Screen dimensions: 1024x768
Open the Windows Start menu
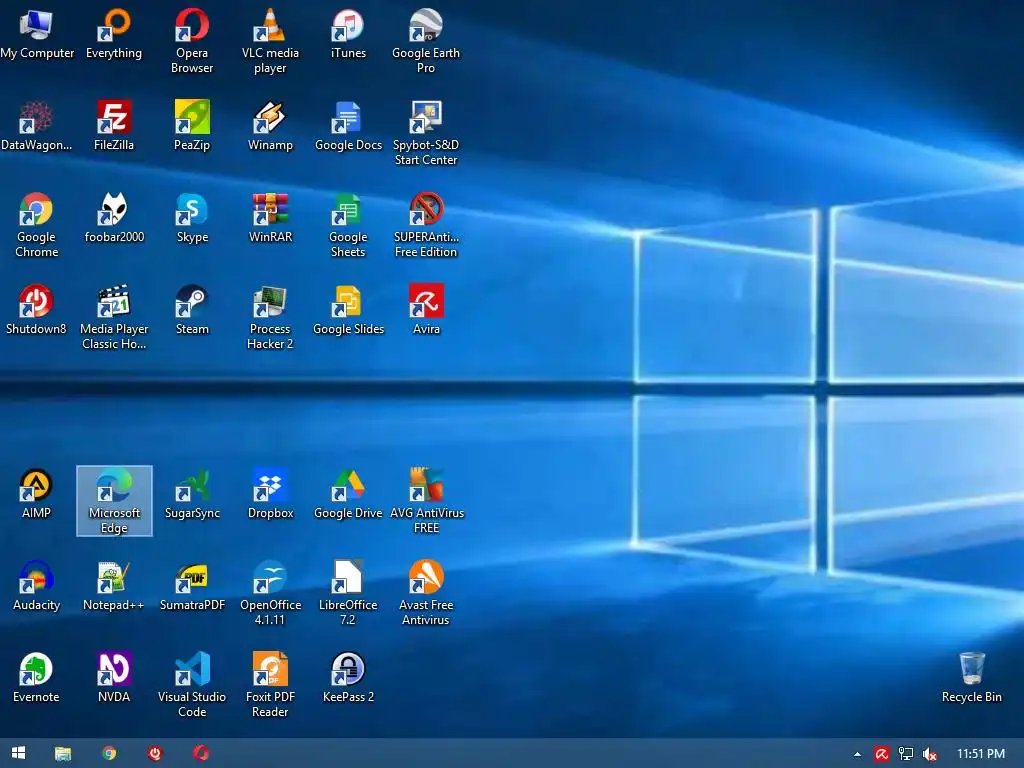click(x=18, y=753)
